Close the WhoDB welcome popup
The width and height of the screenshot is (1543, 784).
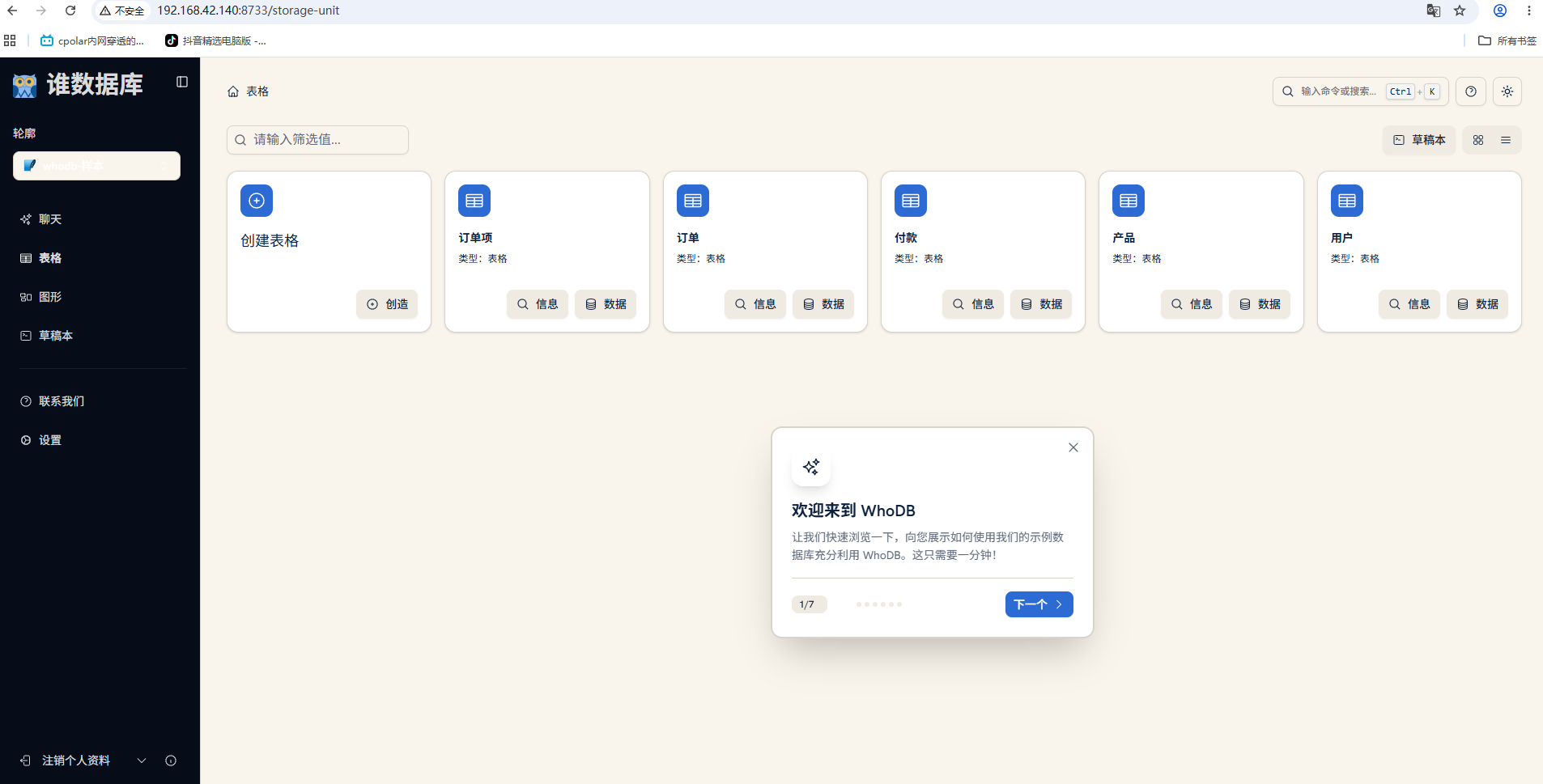click(1073, 447)
